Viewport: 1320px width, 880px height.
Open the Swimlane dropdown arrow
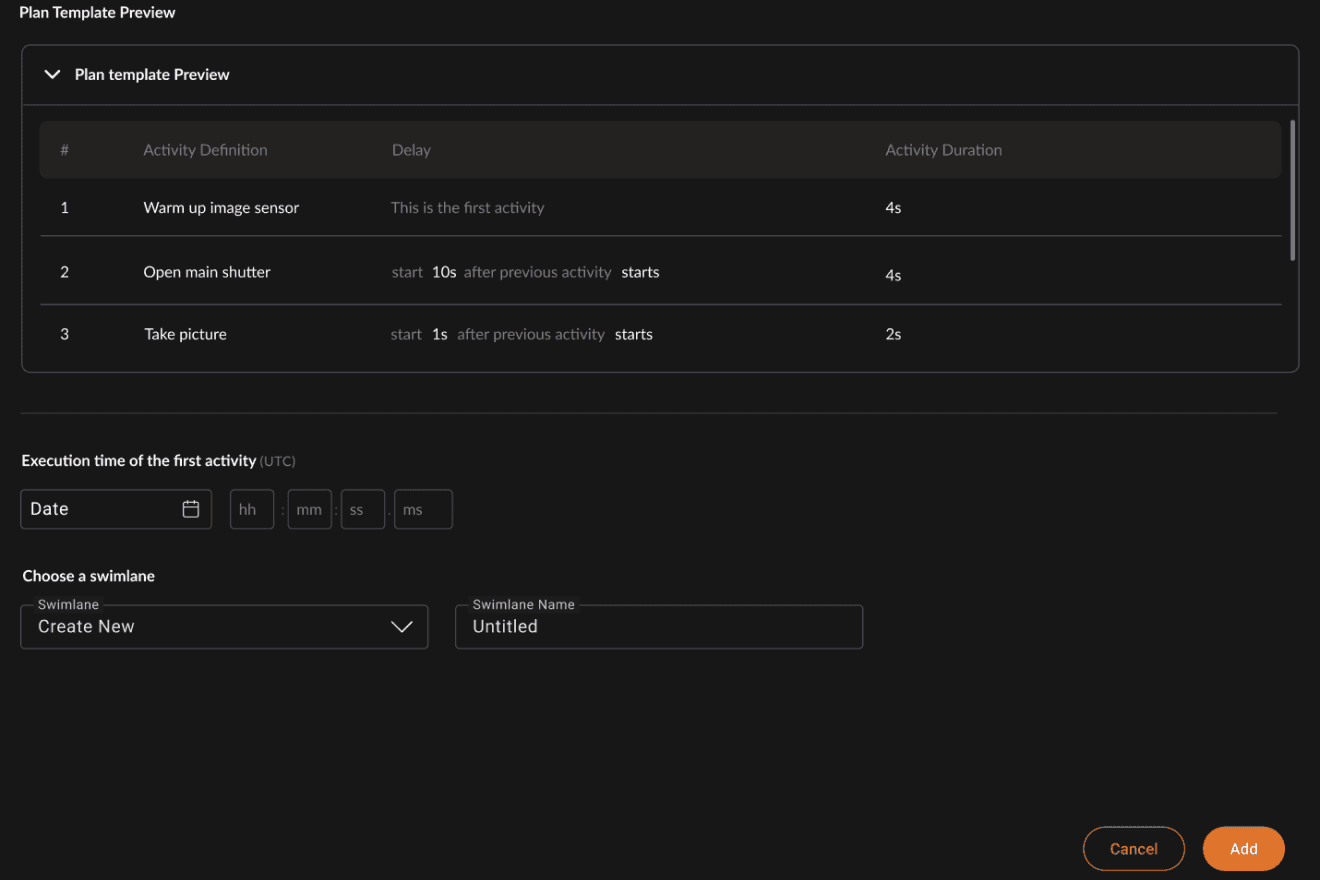tap(401, 627)
